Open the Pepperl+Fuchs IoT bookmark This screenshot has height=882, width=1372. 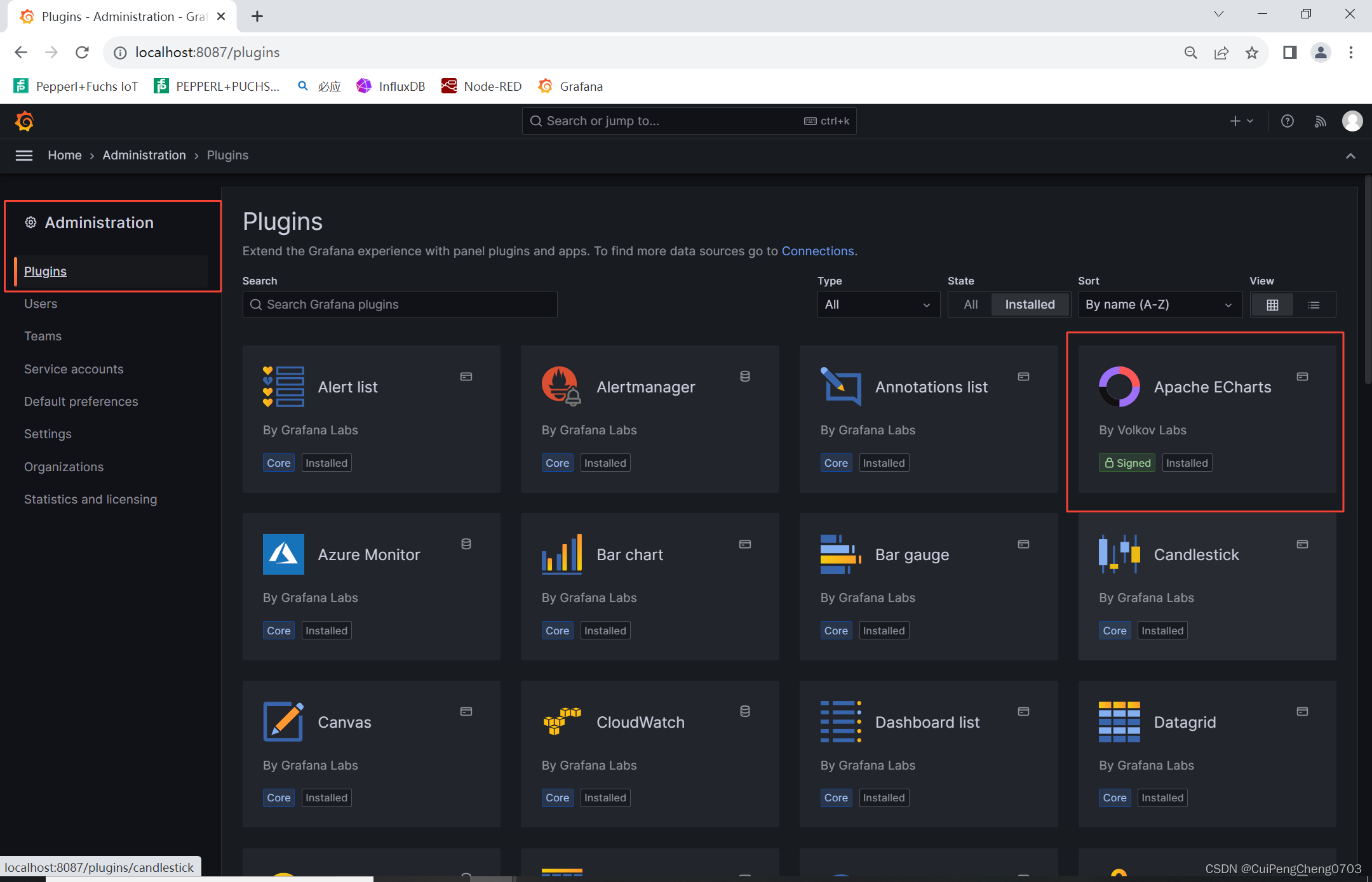tap(76, 86)
